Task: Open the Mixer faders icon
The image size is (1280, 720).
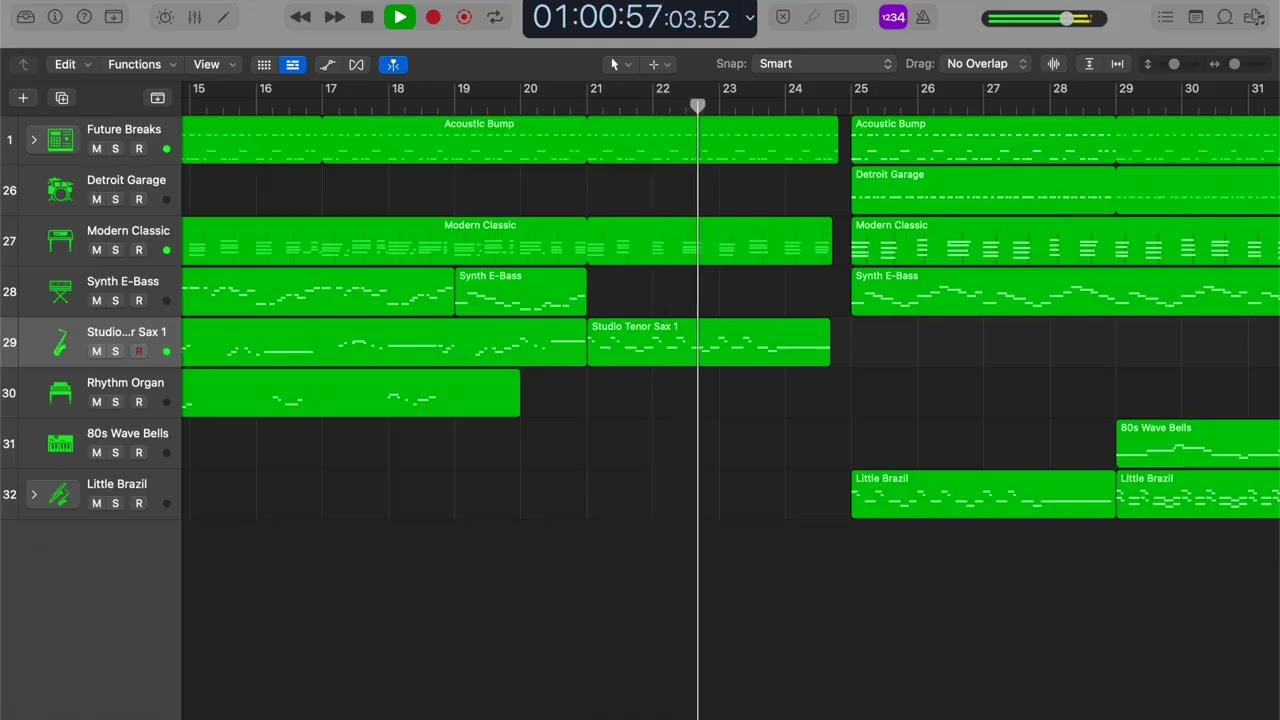Action: (x=194, y=17)
